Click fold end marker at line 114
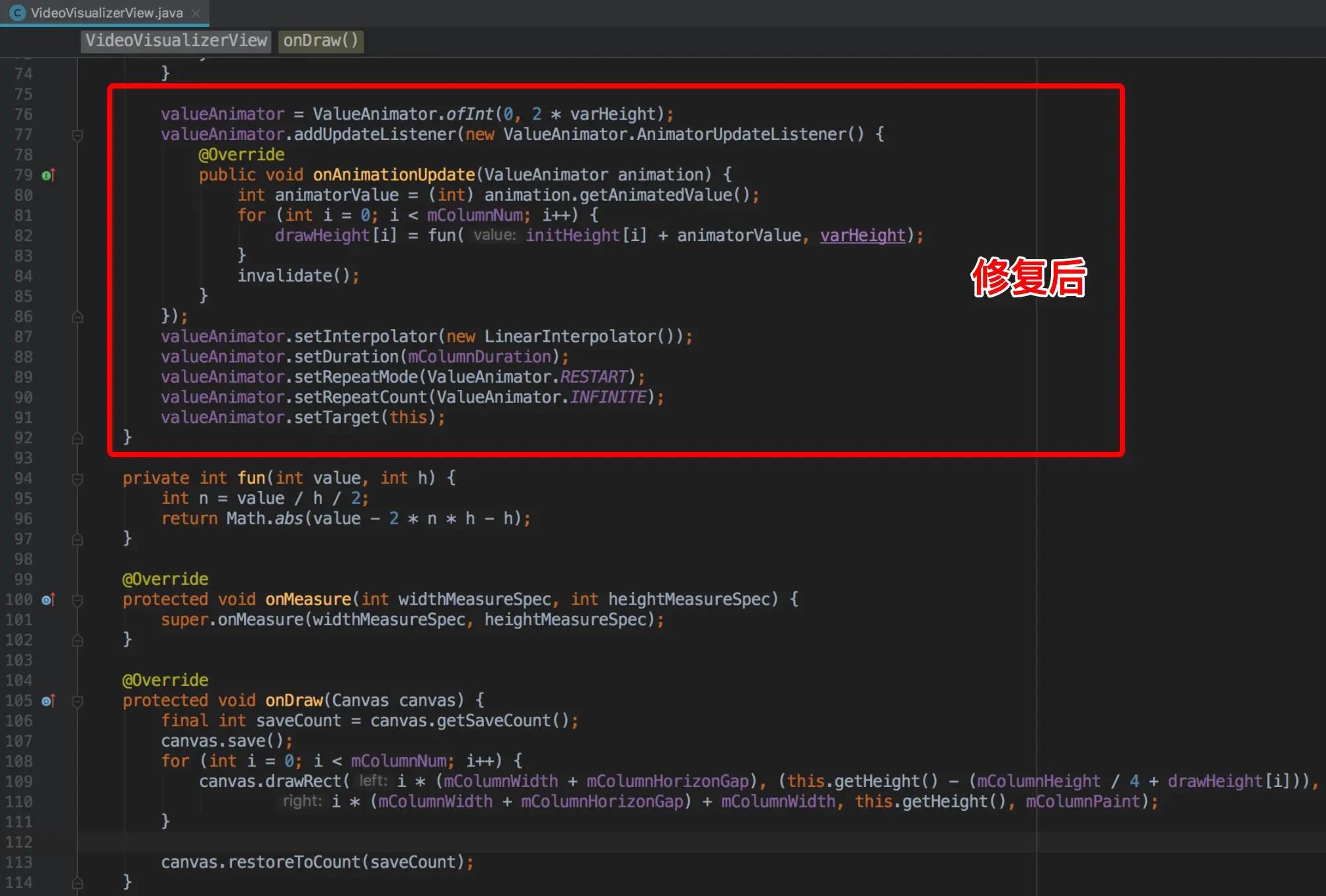The image size is (1326, 896). (77, 883)
